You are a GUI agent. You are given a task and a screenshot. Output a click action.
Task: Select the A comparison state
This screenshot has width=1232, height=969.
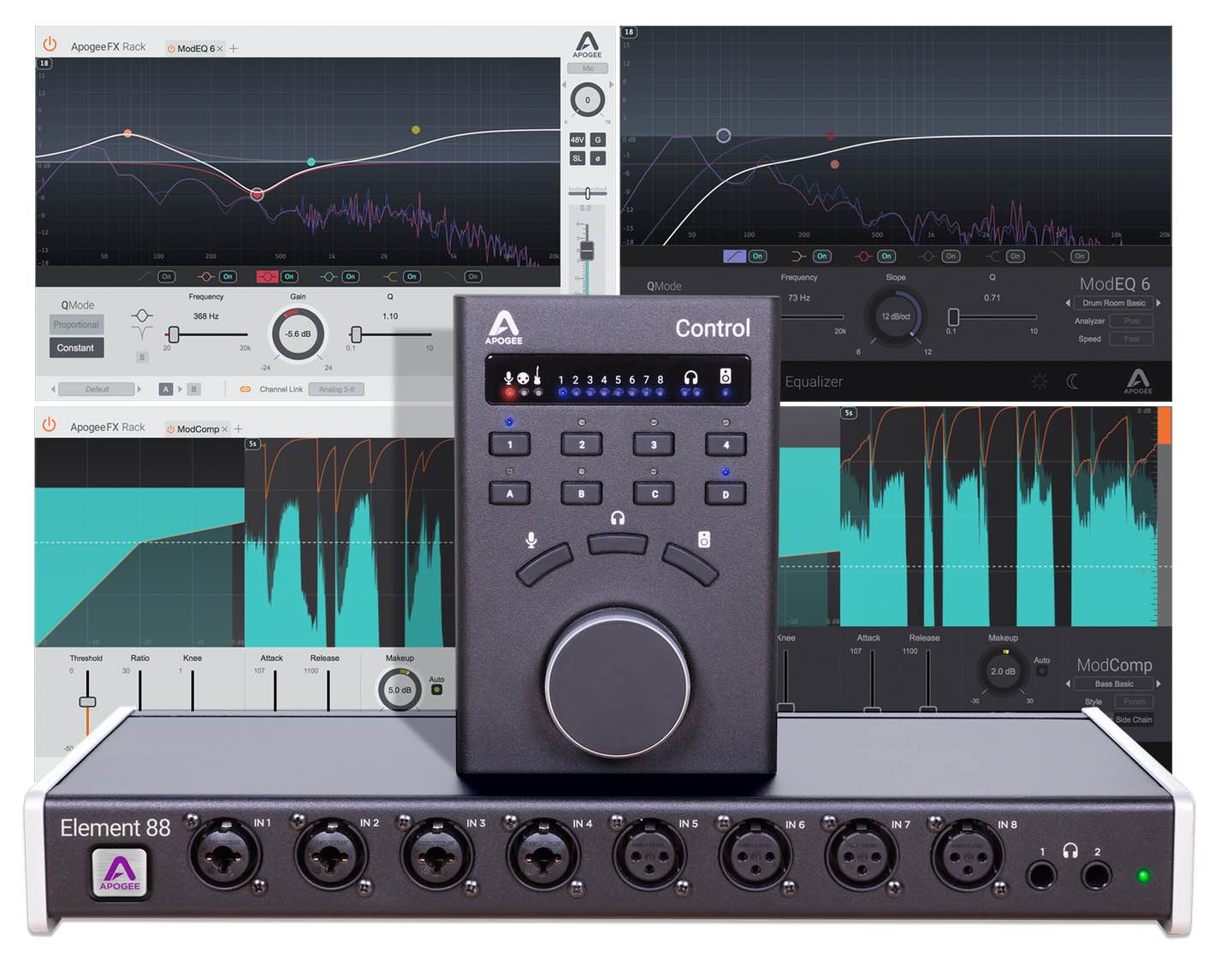[x=166, y=389]
